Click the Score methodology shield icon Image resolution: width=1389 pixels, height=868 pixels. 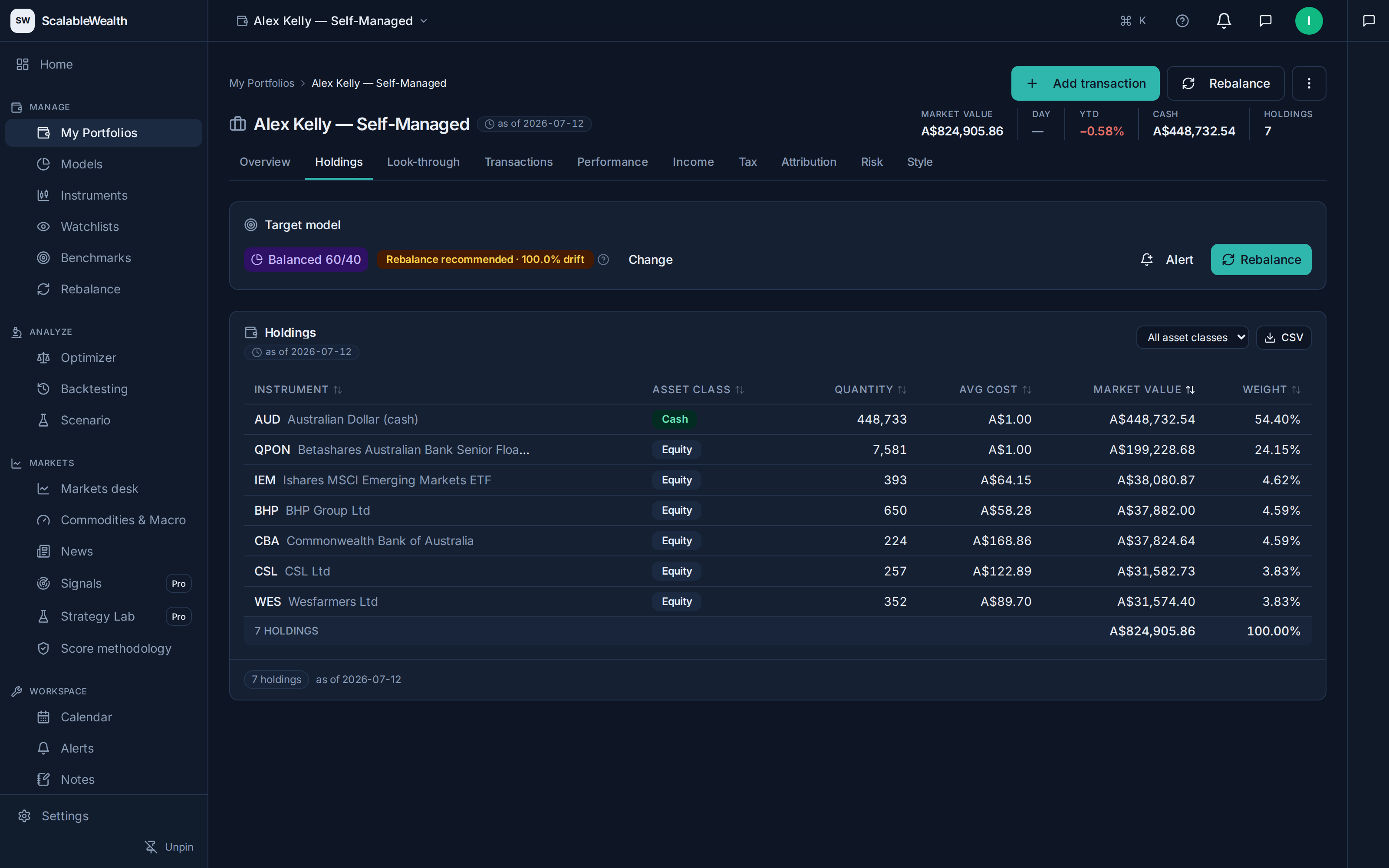tap(43, 648)
